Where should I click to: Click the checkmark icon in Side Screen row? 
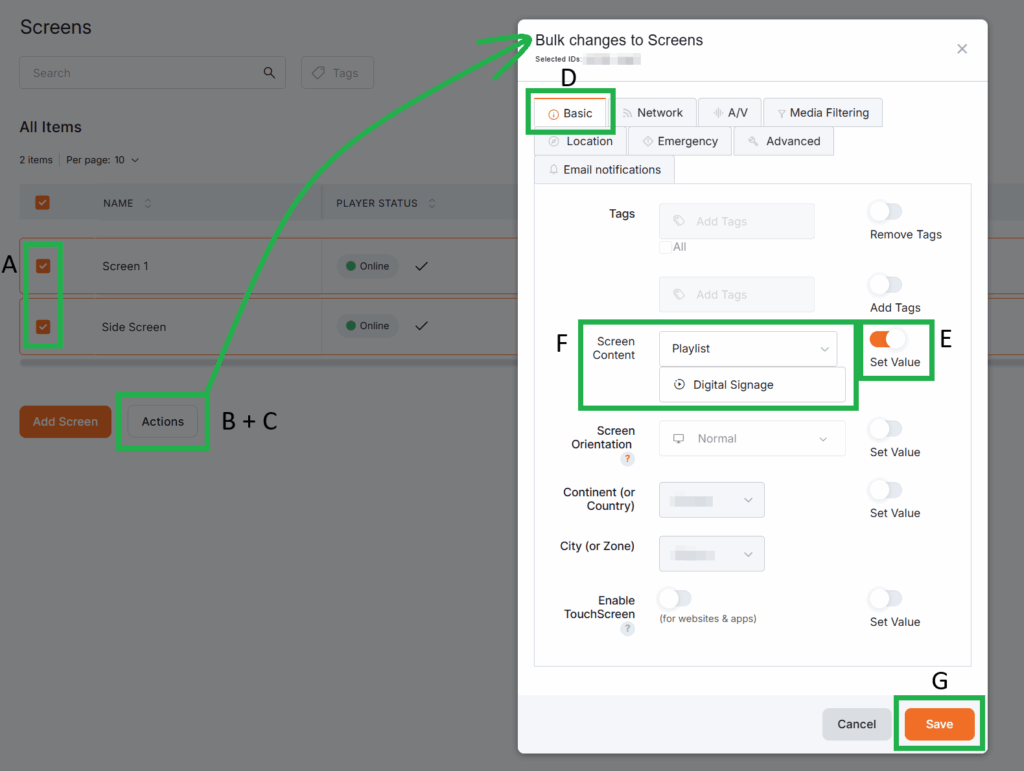421,326
